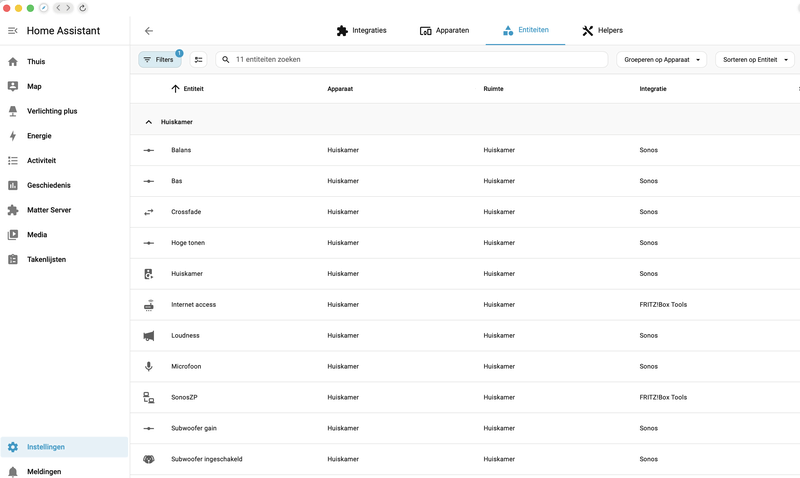
Task: Click the Subwoofer gain icon
Action: tap(148, 429)
